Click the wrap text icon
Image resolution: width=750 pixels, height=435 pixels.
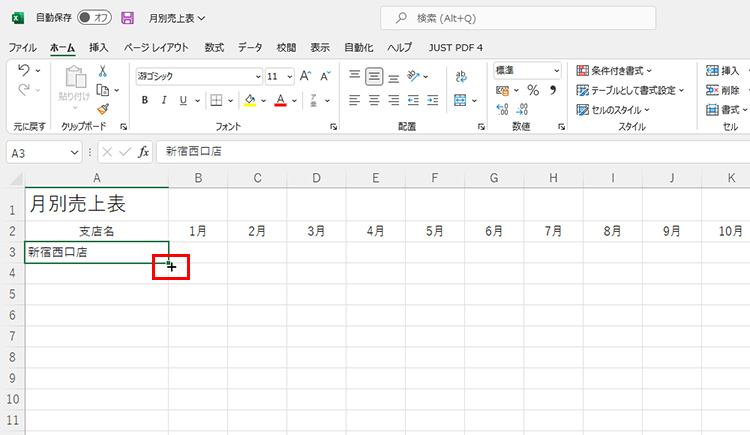(461, 76)
